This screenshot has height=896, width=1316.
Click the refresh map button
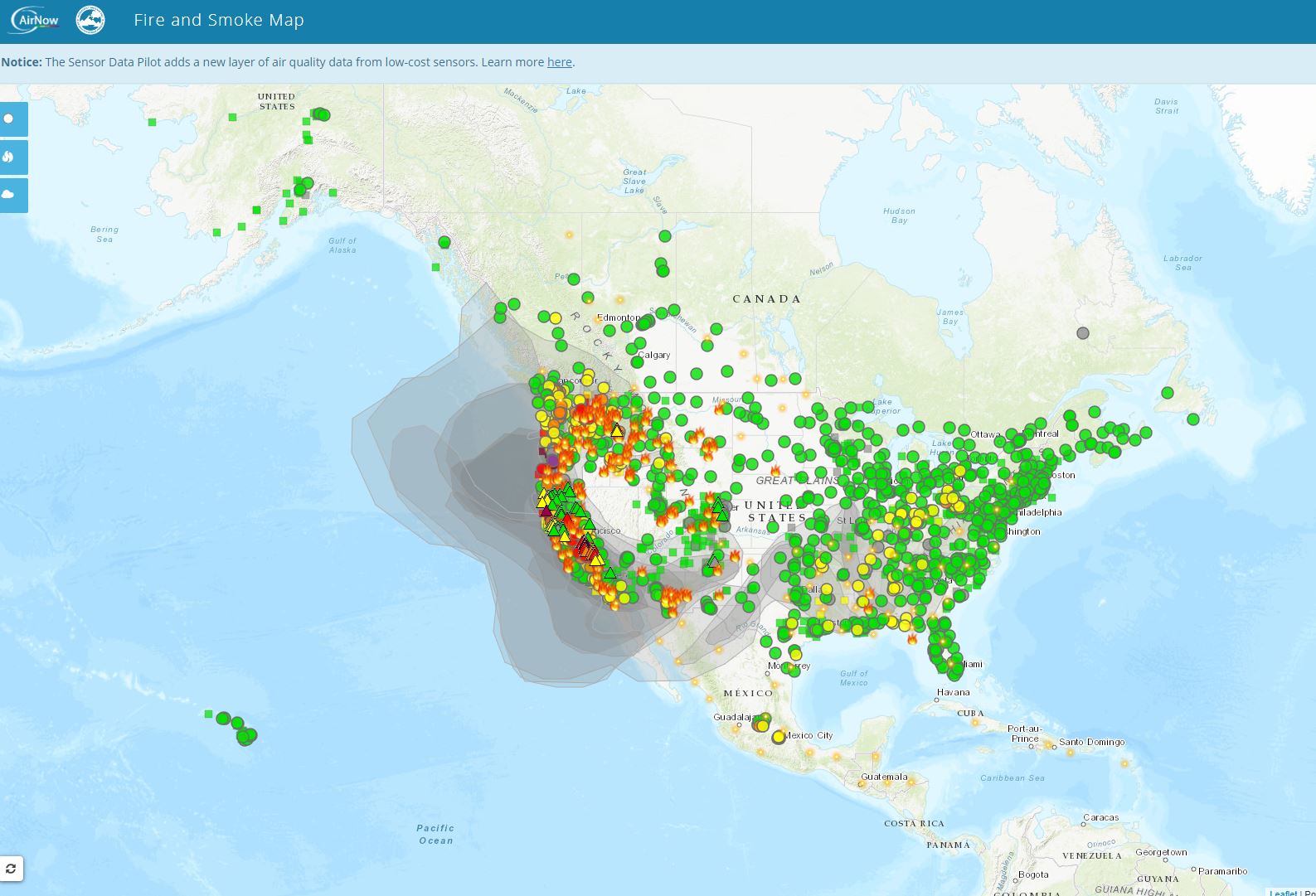pyautogui.click(x=11, y=869)
